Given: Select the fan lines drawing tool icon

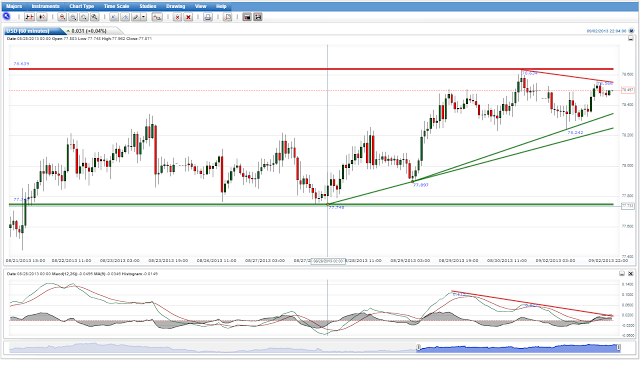Looking at the screenshot, I should [x=125, y=17].
